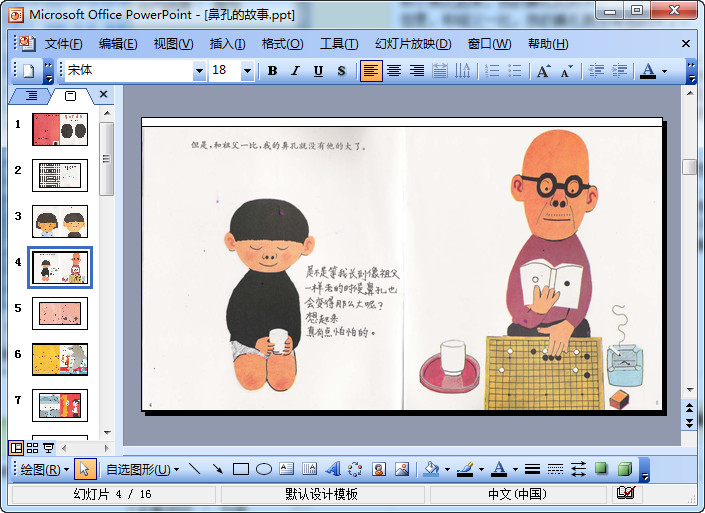Image resolution: width=705 pixels, height=513 pixels.
Task: Select the Line drawing tool
Action: [195, 469]
